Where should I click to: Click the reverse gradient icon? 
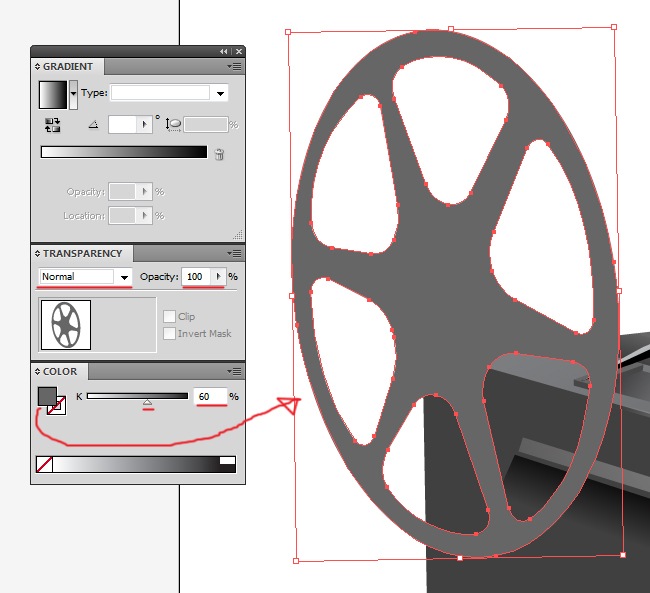(53, 125)
